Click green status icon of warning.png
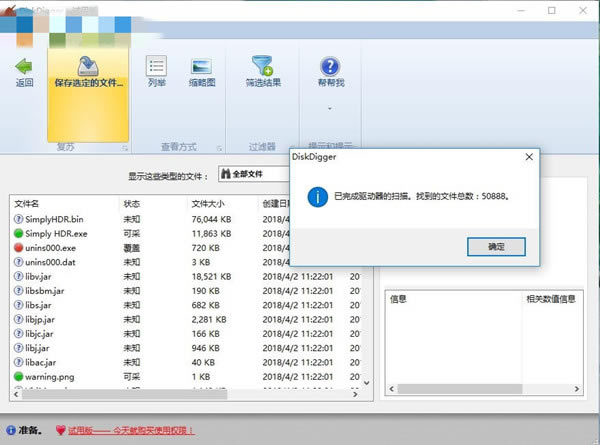Viewport: 600px width, 445px height. [18, 377]
